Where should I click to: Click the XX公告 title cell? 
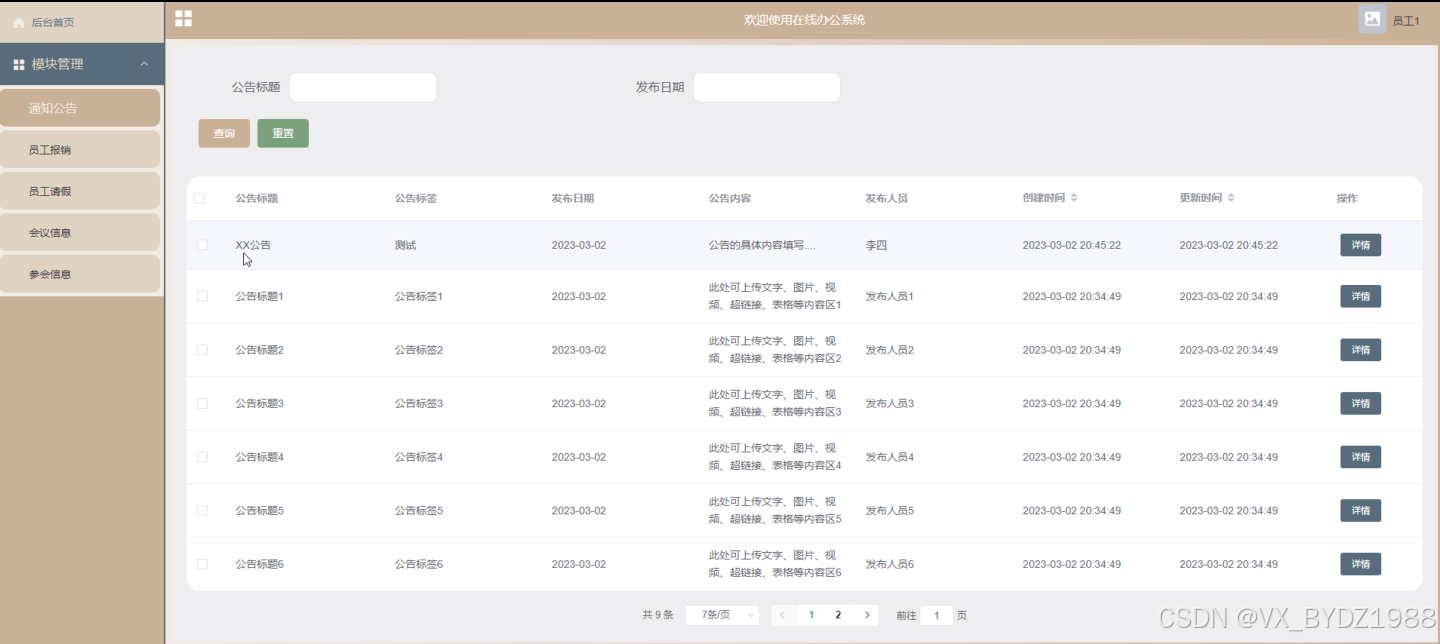click(253, 245)
